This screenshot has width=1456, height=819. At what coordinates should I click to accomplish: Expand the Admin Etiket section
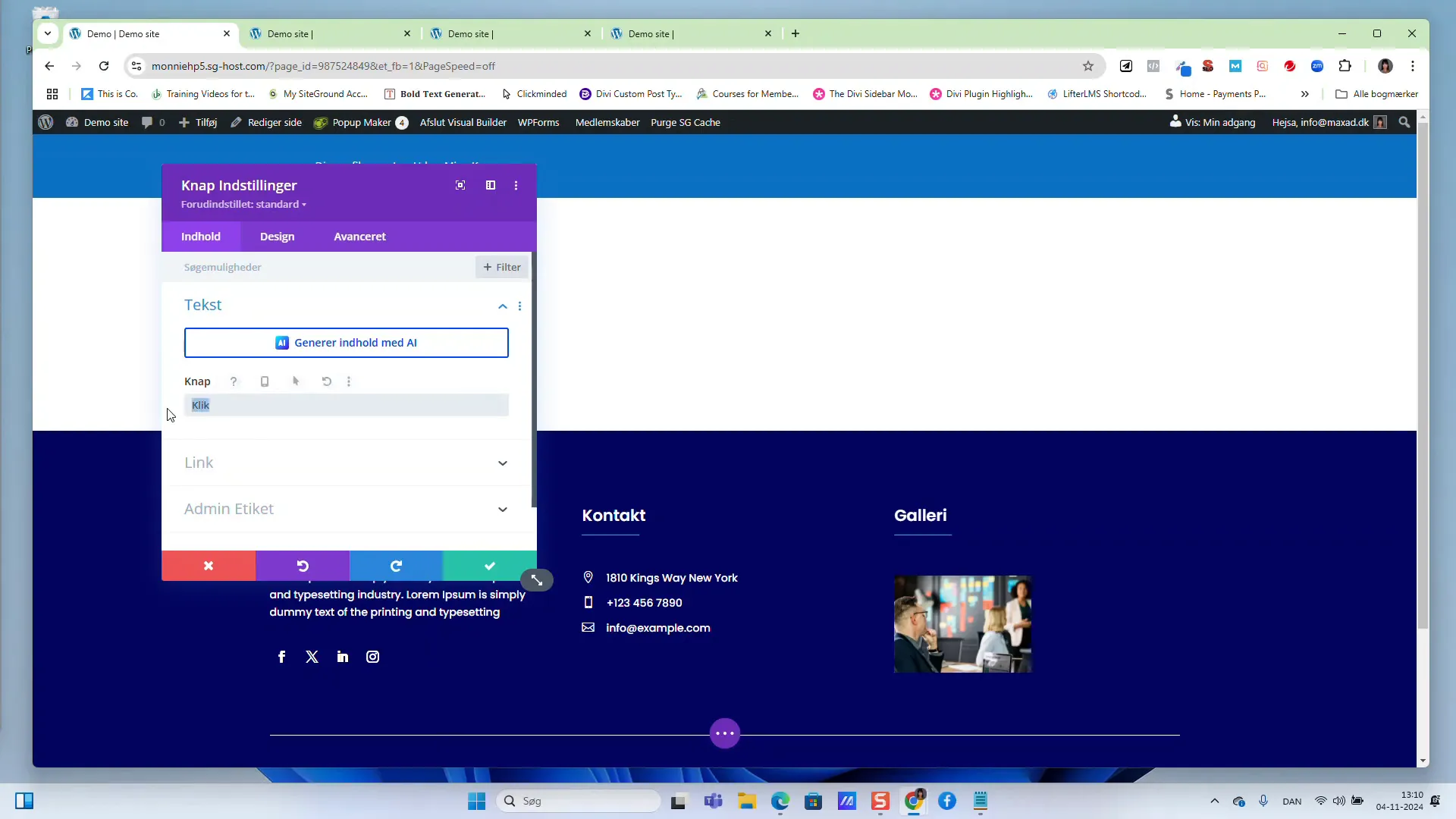point(347,509)
